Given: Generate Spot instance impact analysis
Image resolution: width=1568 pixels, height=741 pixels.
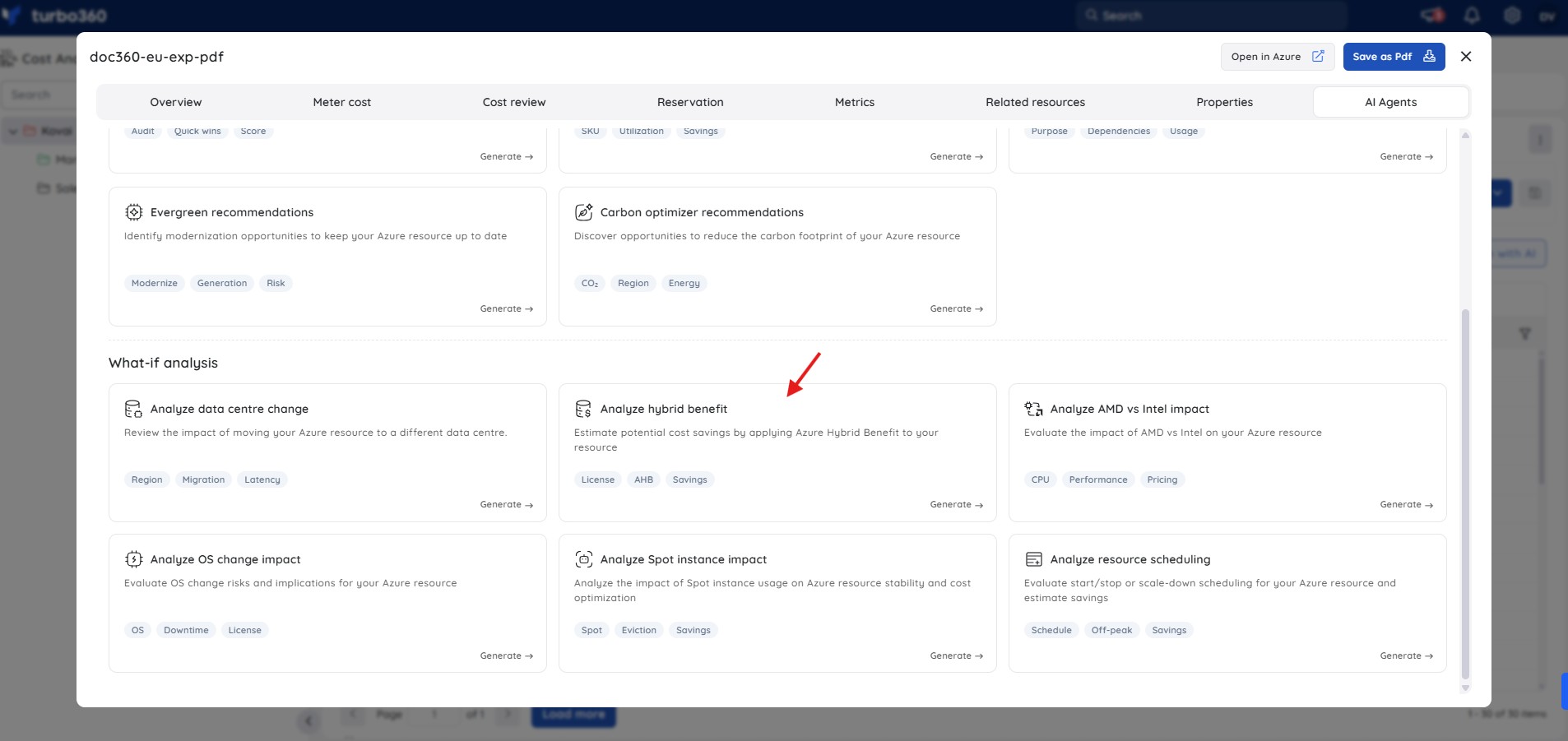Looking at the screenshot, I should pos(957,655).
